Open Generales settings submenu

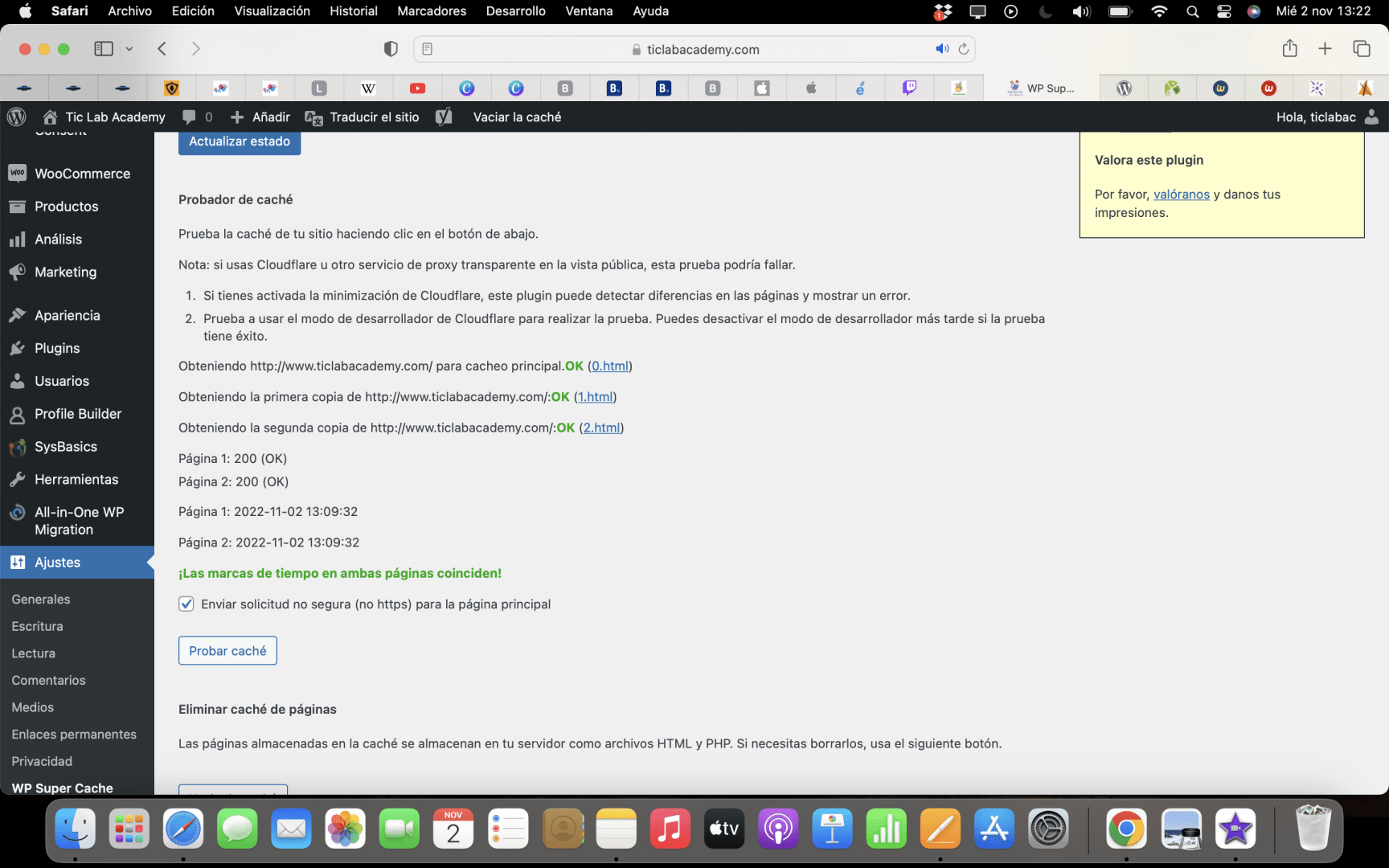pos(41,600)
